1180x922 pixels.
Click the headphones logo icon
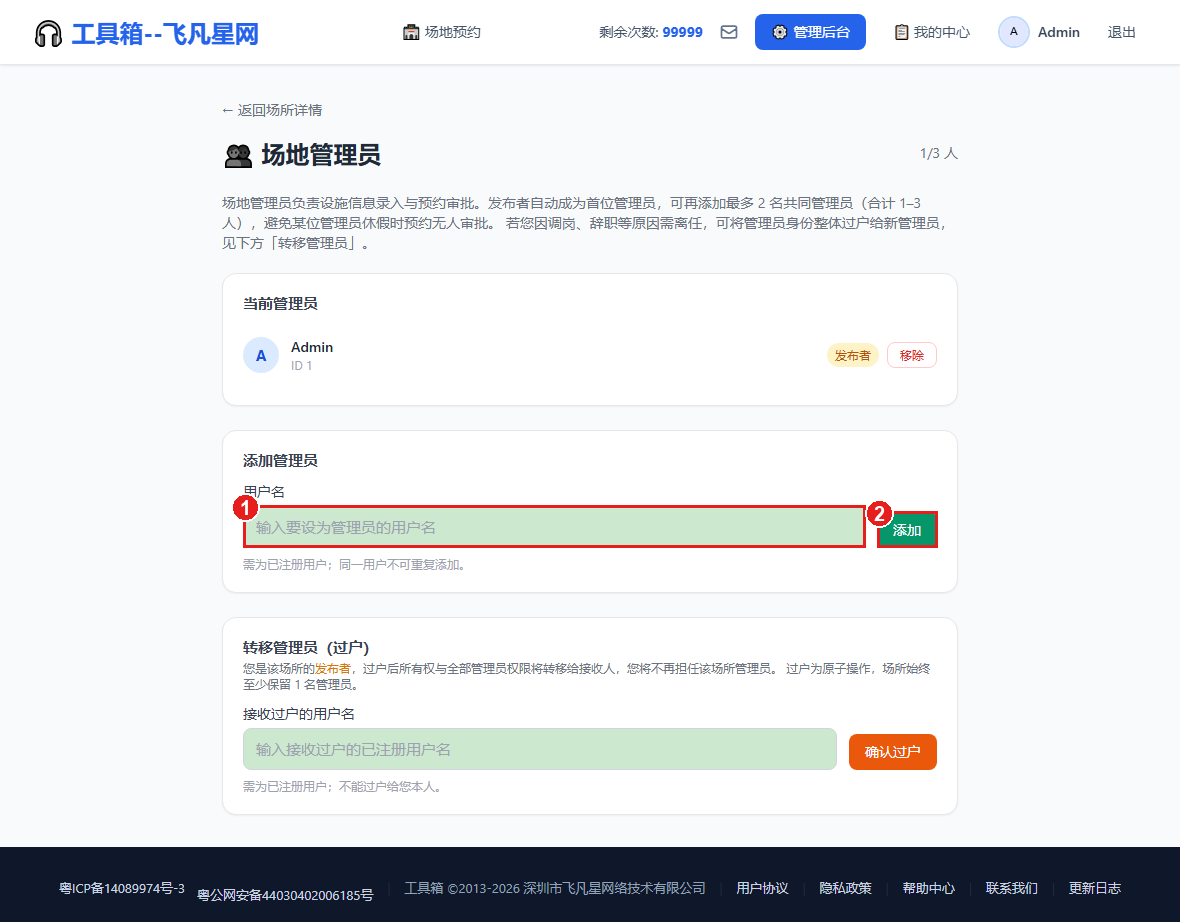pyautogui.click(x=48, y=33)
